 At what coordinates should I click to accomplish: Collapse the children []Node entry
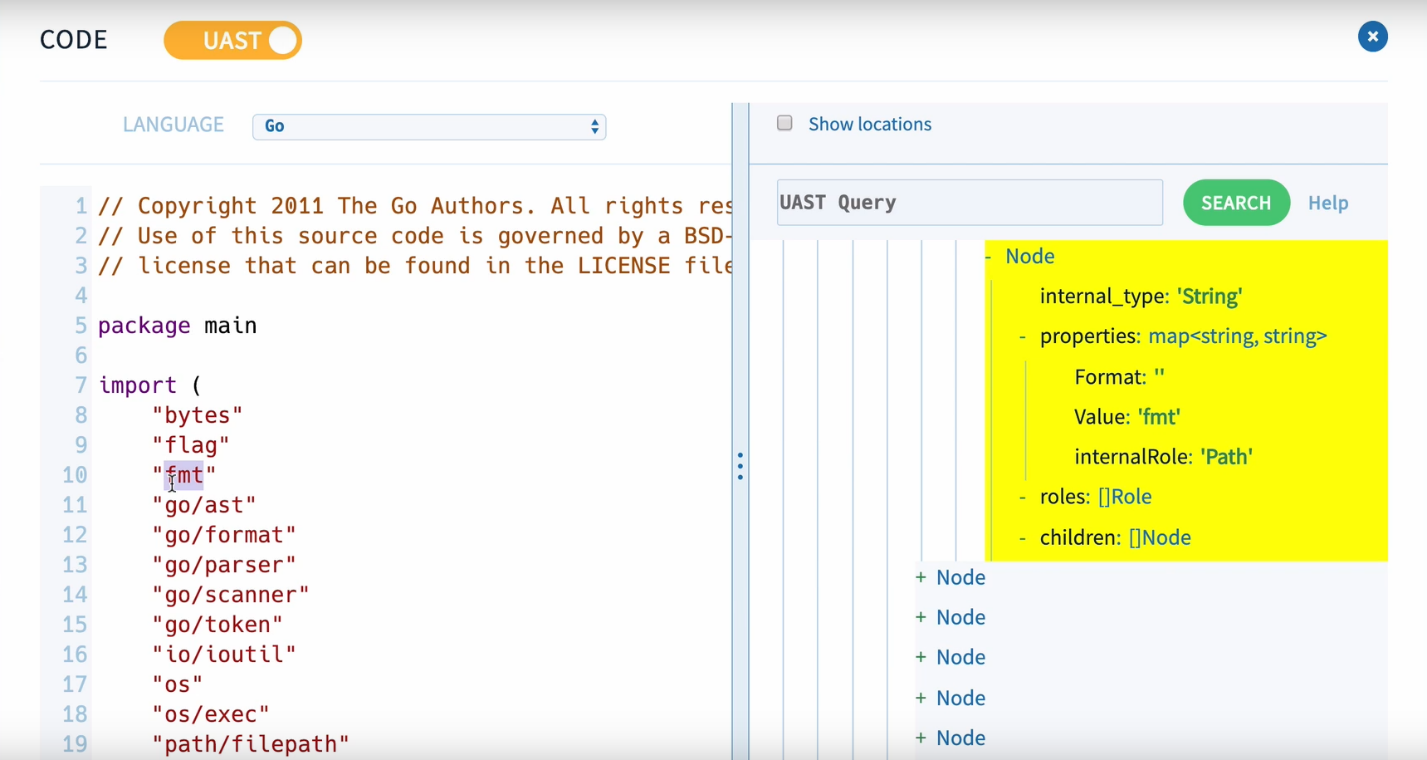[1023, 538]
